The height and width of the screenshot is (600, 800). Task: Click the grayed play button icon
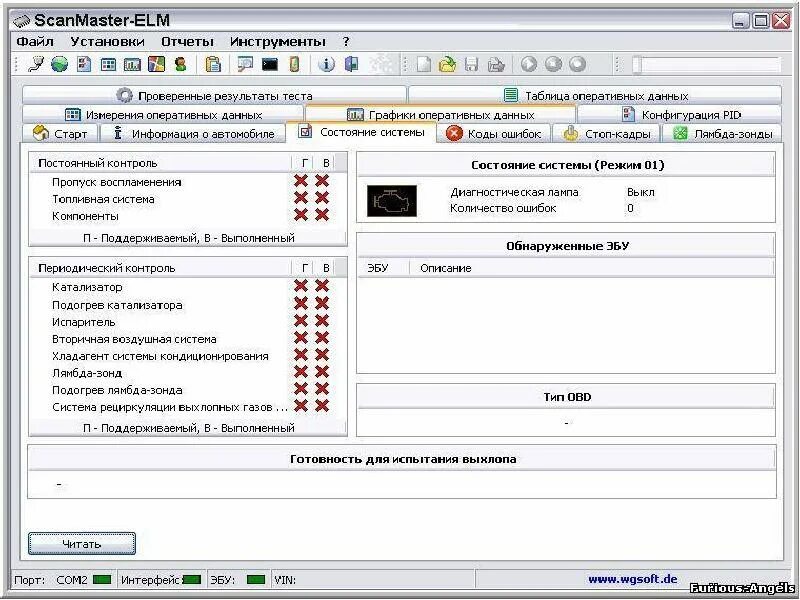click(x=529, y=64)
